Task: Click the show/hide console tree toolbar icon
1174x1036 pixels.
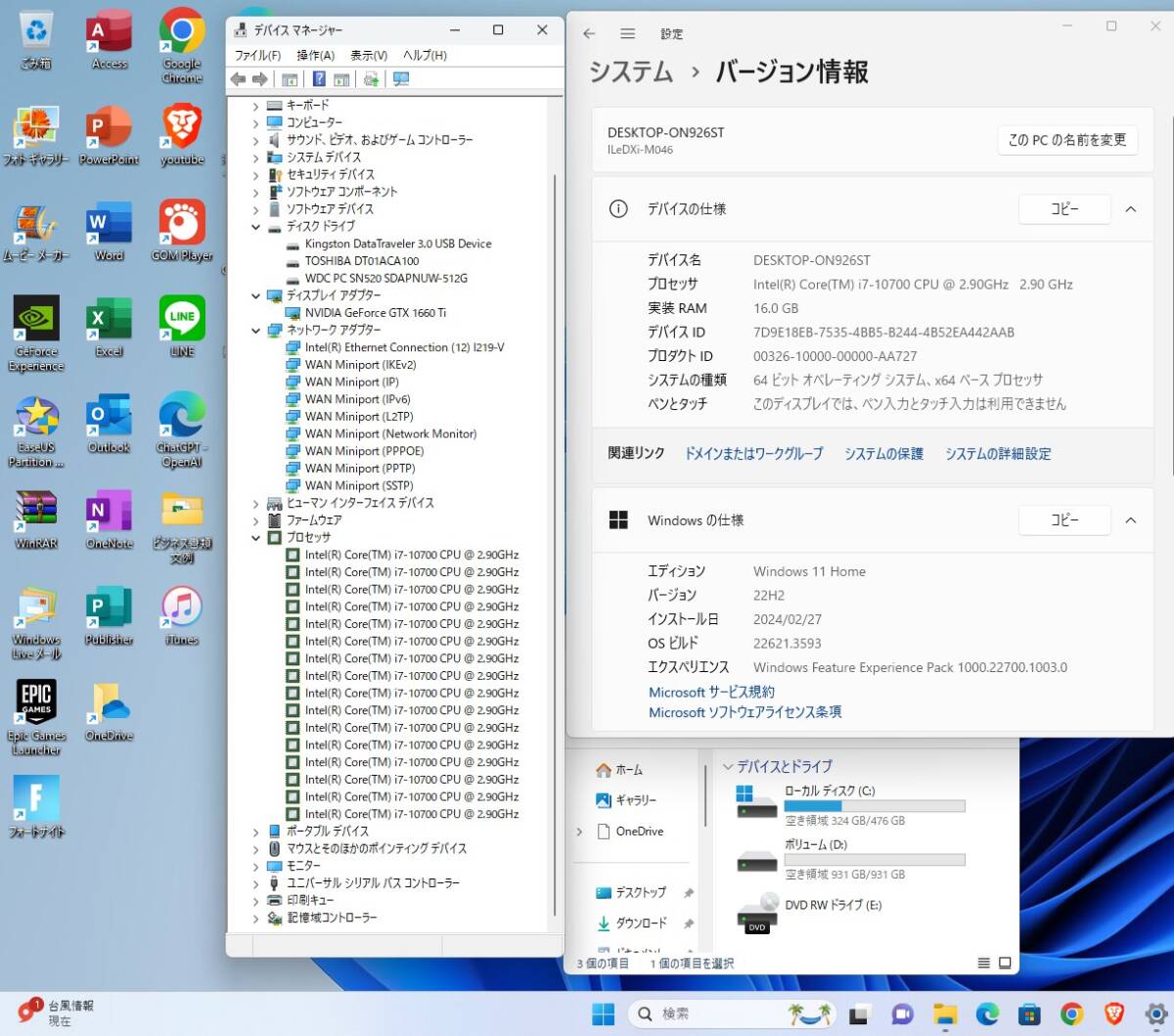Action: (290, 79)
